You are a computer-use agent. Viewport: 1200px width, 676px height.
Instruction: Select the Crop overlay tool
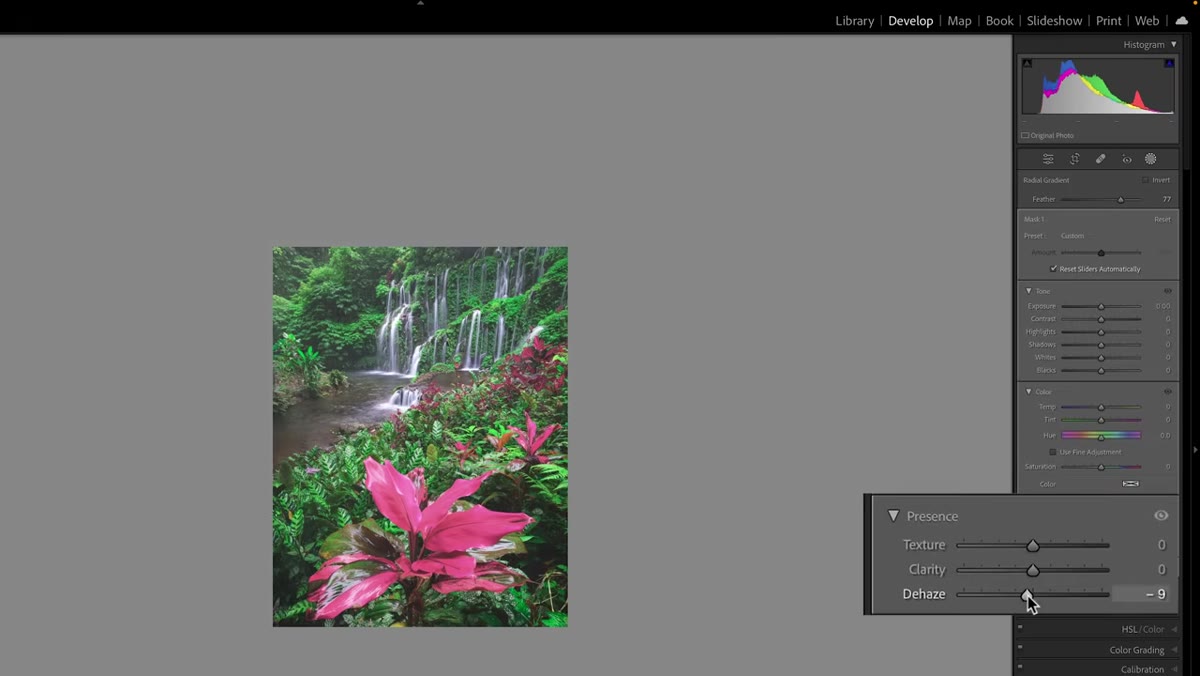pyautogui.click(x=1074, y=159)
